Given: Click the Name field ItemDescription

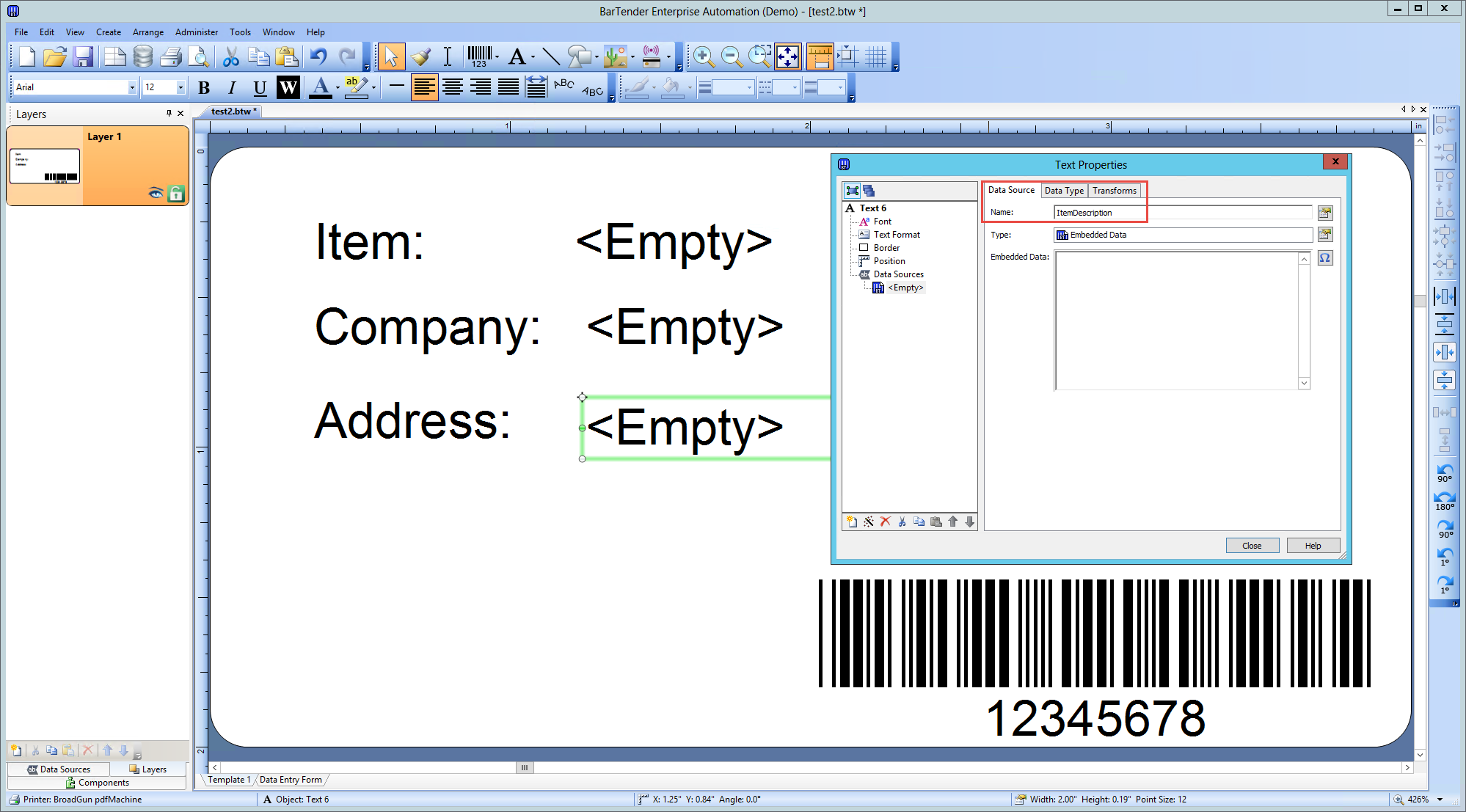Looking at the screenshot, I should (x=1183, y=213).
